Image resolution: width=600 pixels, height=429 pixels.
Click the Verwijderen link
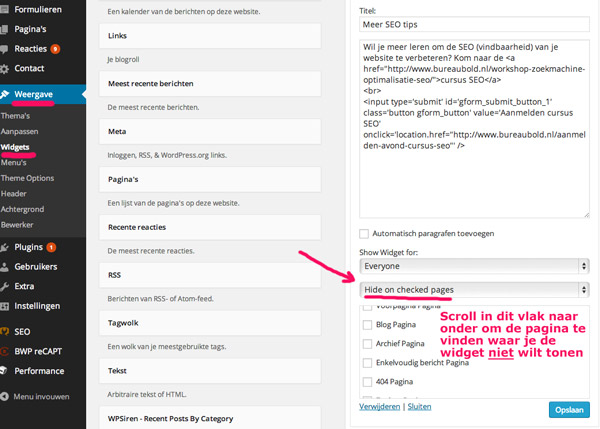pos(379,407)
